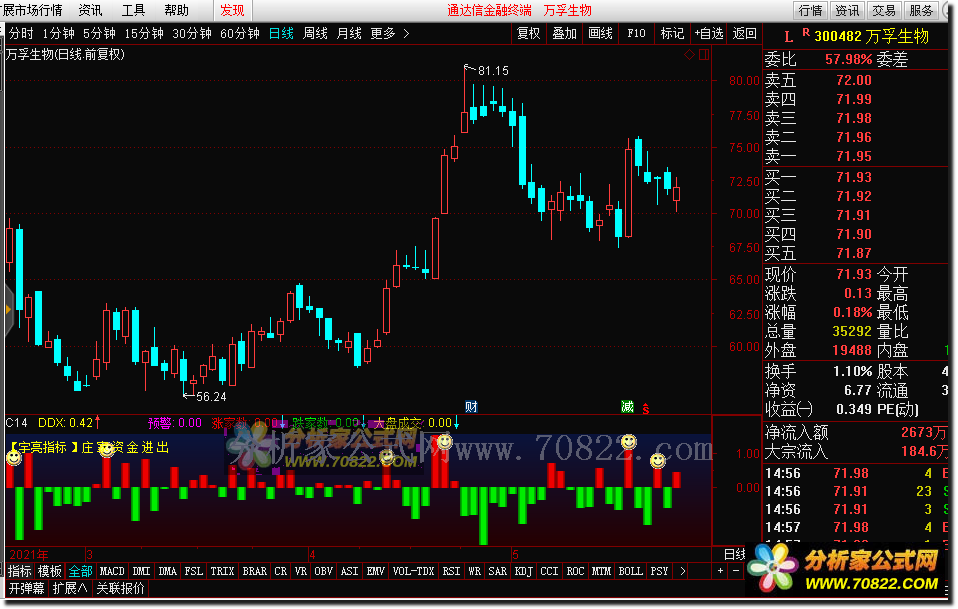Apply the KDJ indicator
This screenshot has height=609, width=958.
coord(523,571)
